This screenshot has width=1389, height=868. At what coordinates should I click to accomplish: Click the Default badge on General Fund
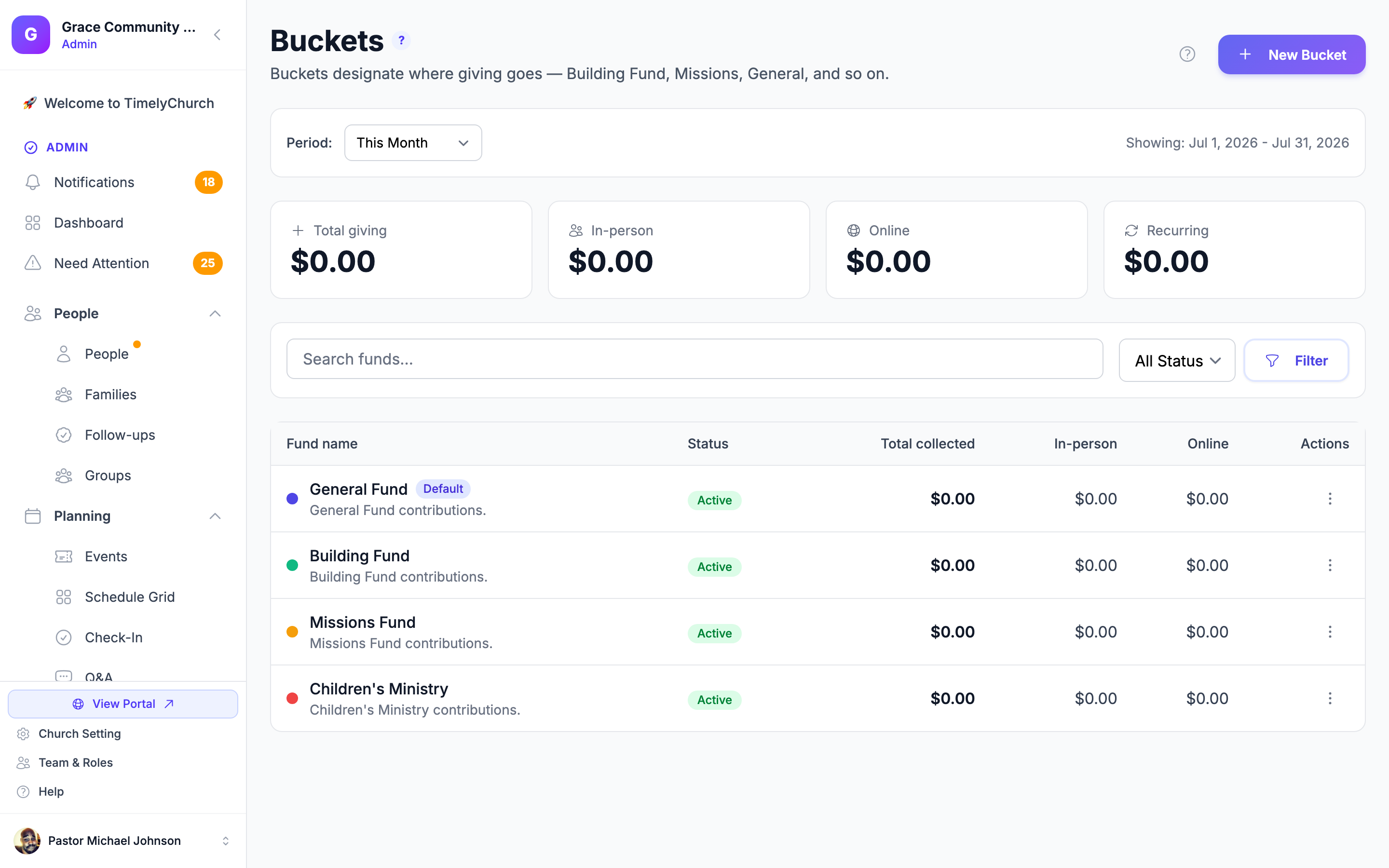pyautogui.click(x=443, y=488)
